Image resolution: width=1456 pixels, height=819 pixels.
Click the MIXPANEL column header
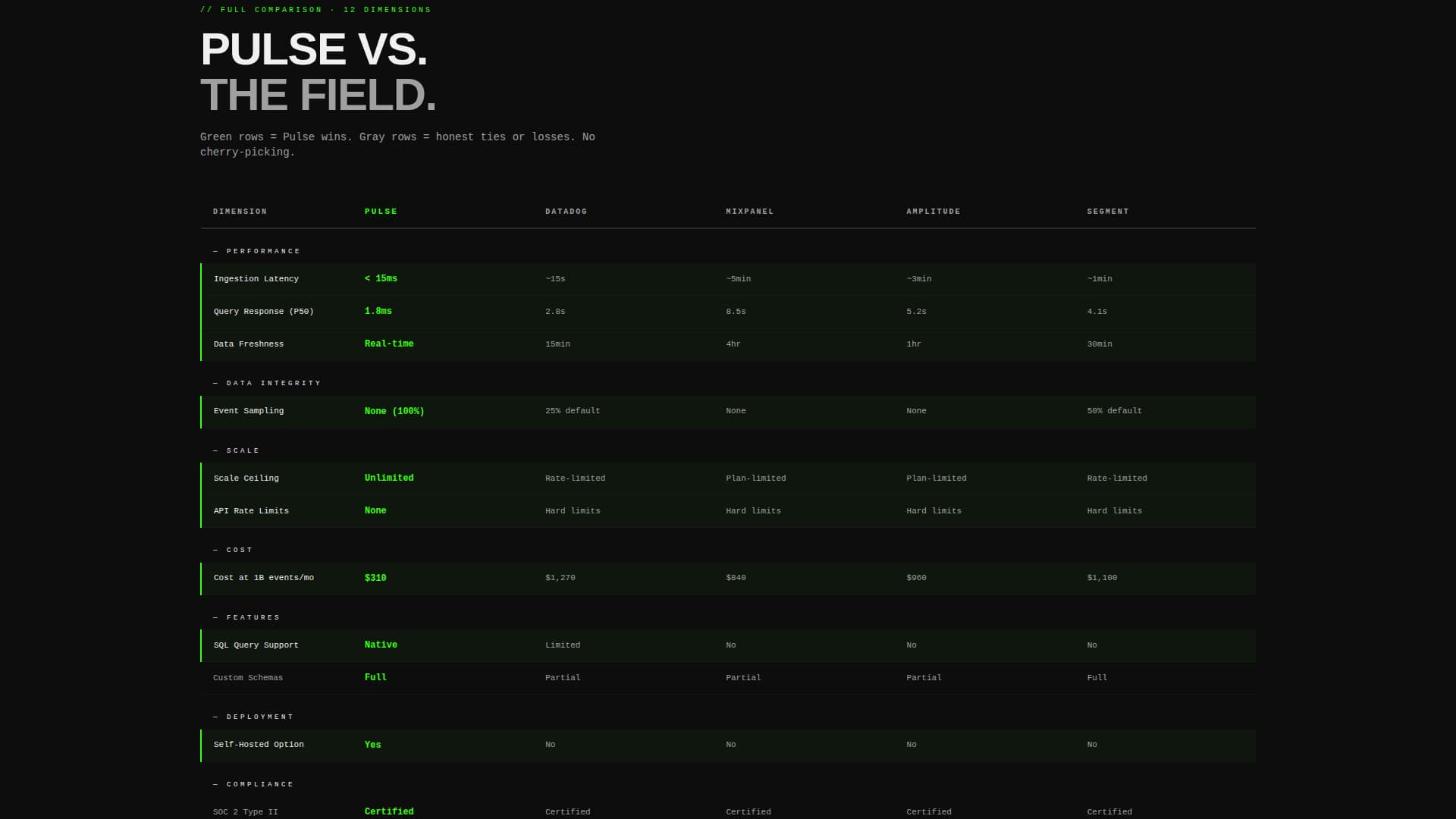749,212
